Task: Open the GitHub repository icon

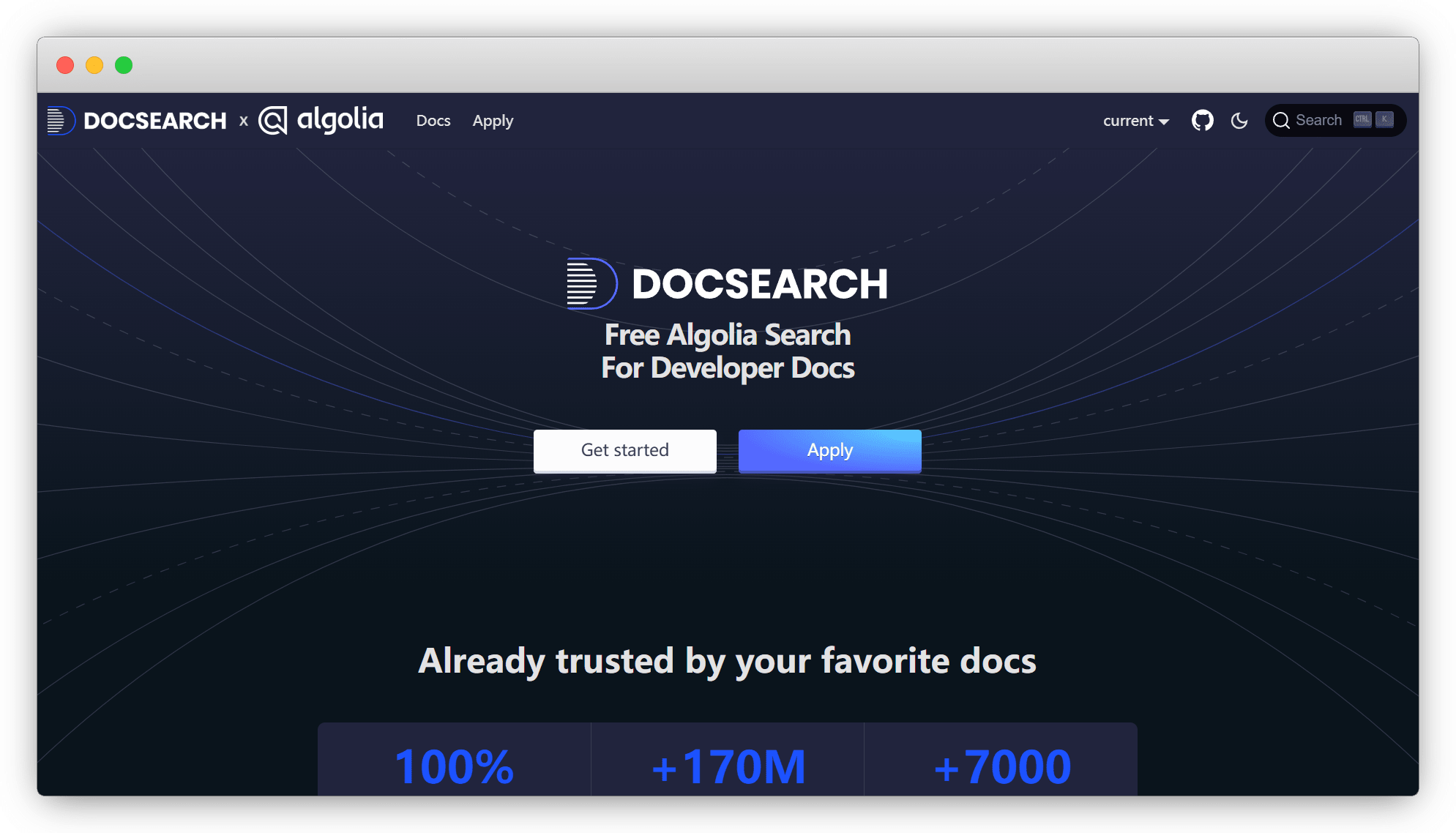Action: 1202,121
